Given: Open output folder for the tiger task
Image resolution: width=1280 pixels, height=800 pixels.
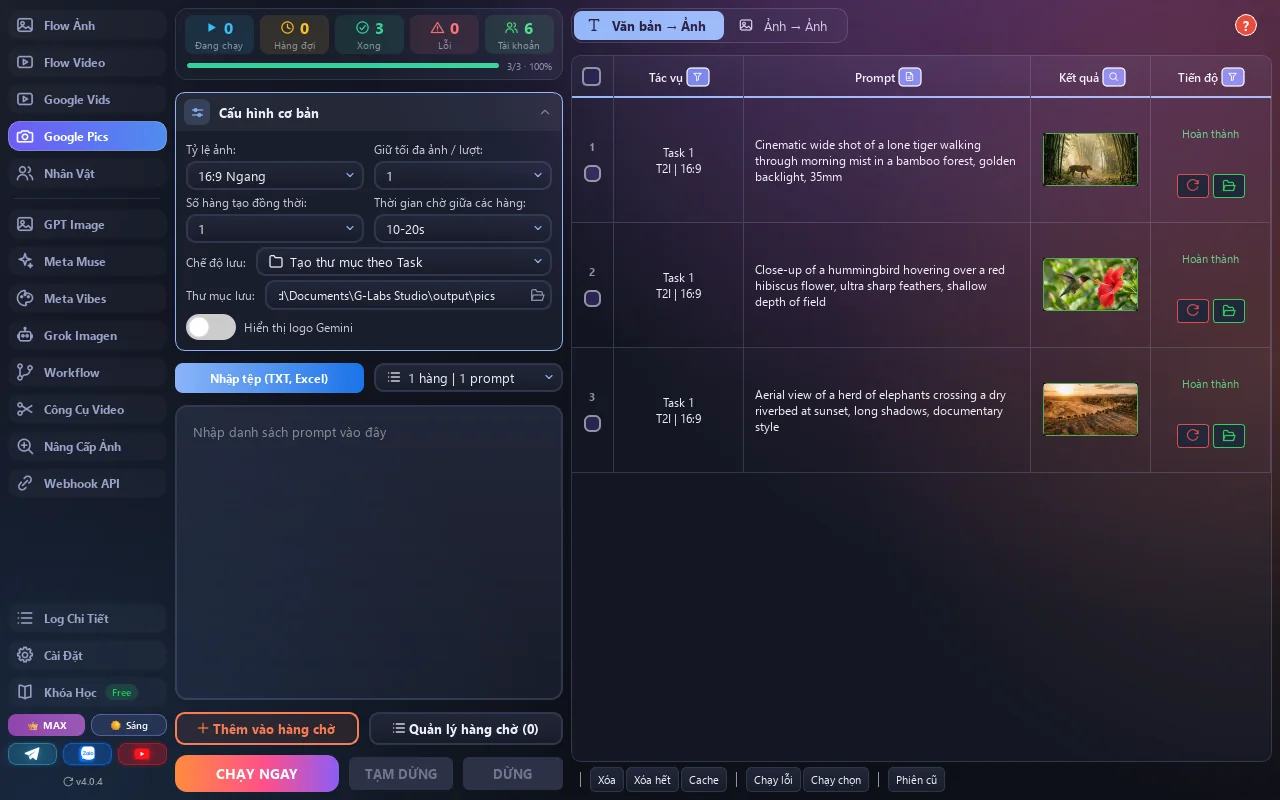Looking at the screenshot, I should [x=1229, y=185].
